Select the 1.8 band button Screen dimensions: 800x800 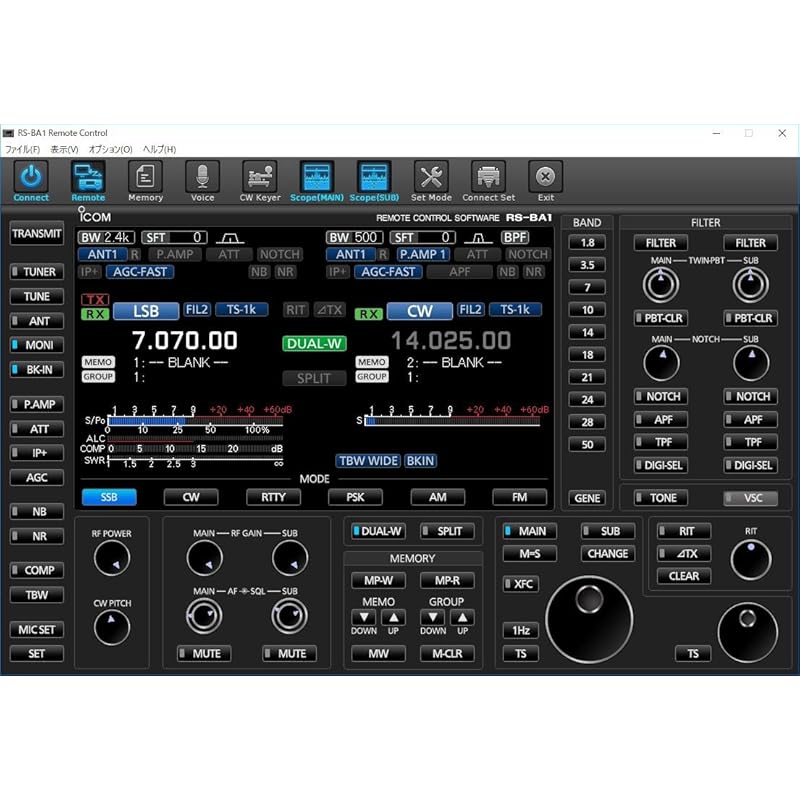pyautogui.click(x=587, y=242)
